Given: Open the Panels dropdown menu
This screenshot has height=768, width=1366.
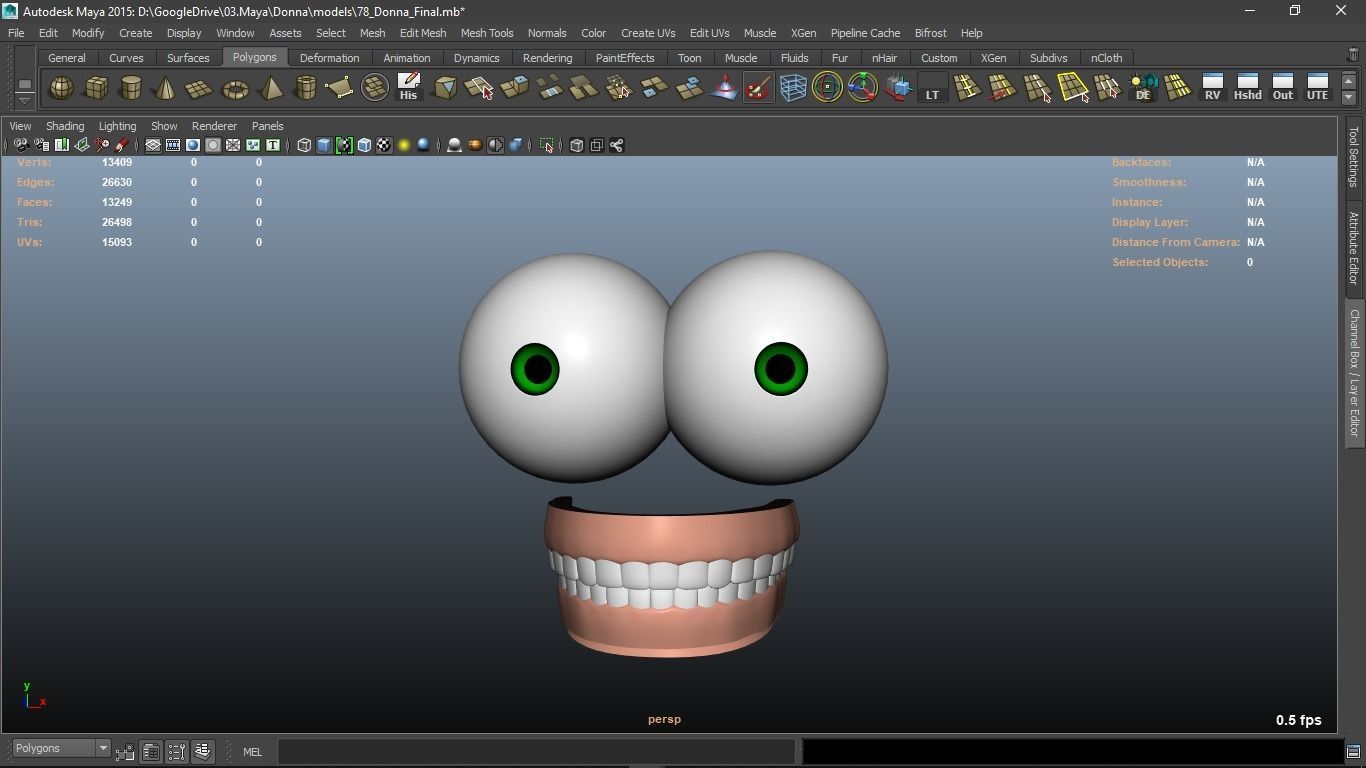Looking at the screenshot, I should (x=267, y=126).
